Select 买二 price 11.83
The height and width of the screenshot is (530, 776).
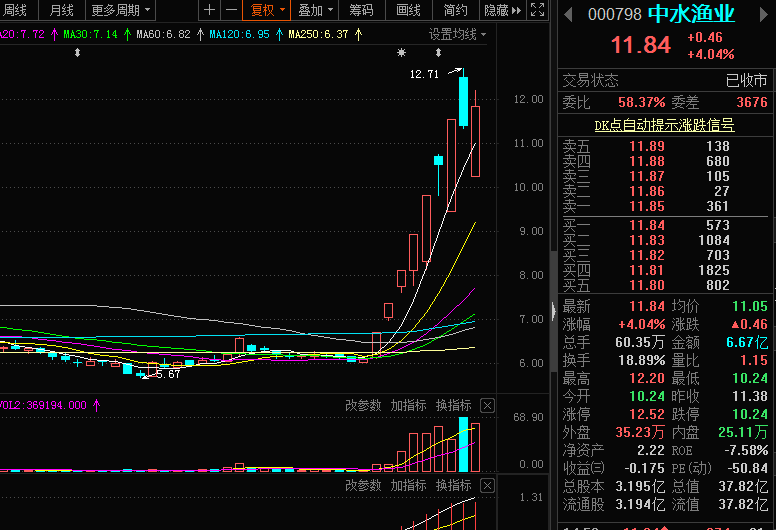[x=647, y=241]
